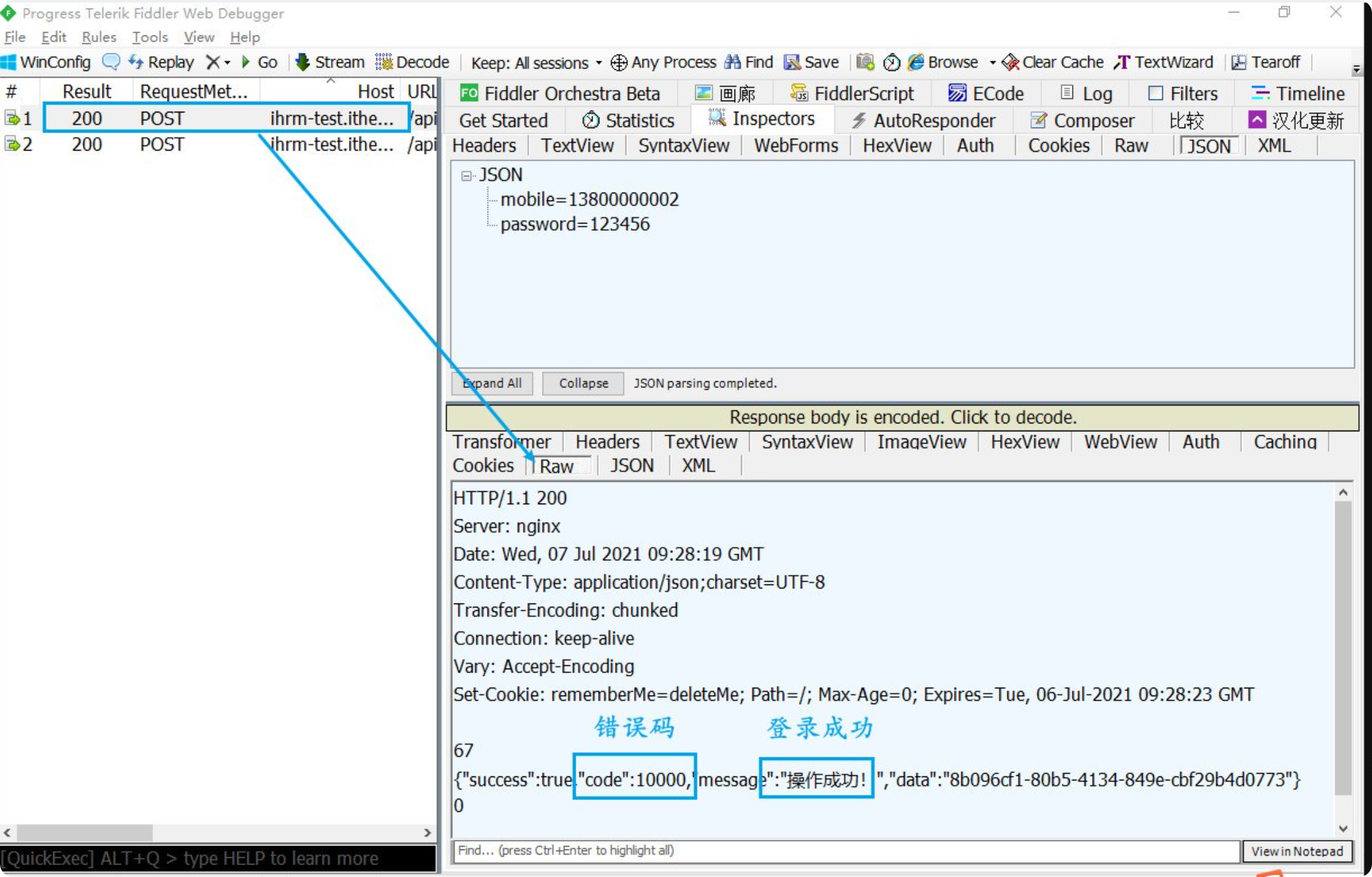Switch to the AutoResponder tab
Screen dimensions: 1372x877
(x=924, y=120)
